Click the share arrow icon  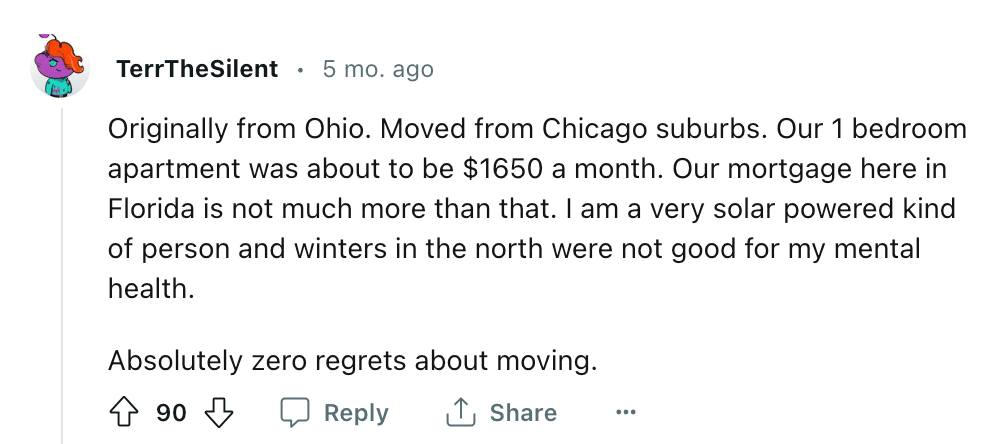(461, 413)
